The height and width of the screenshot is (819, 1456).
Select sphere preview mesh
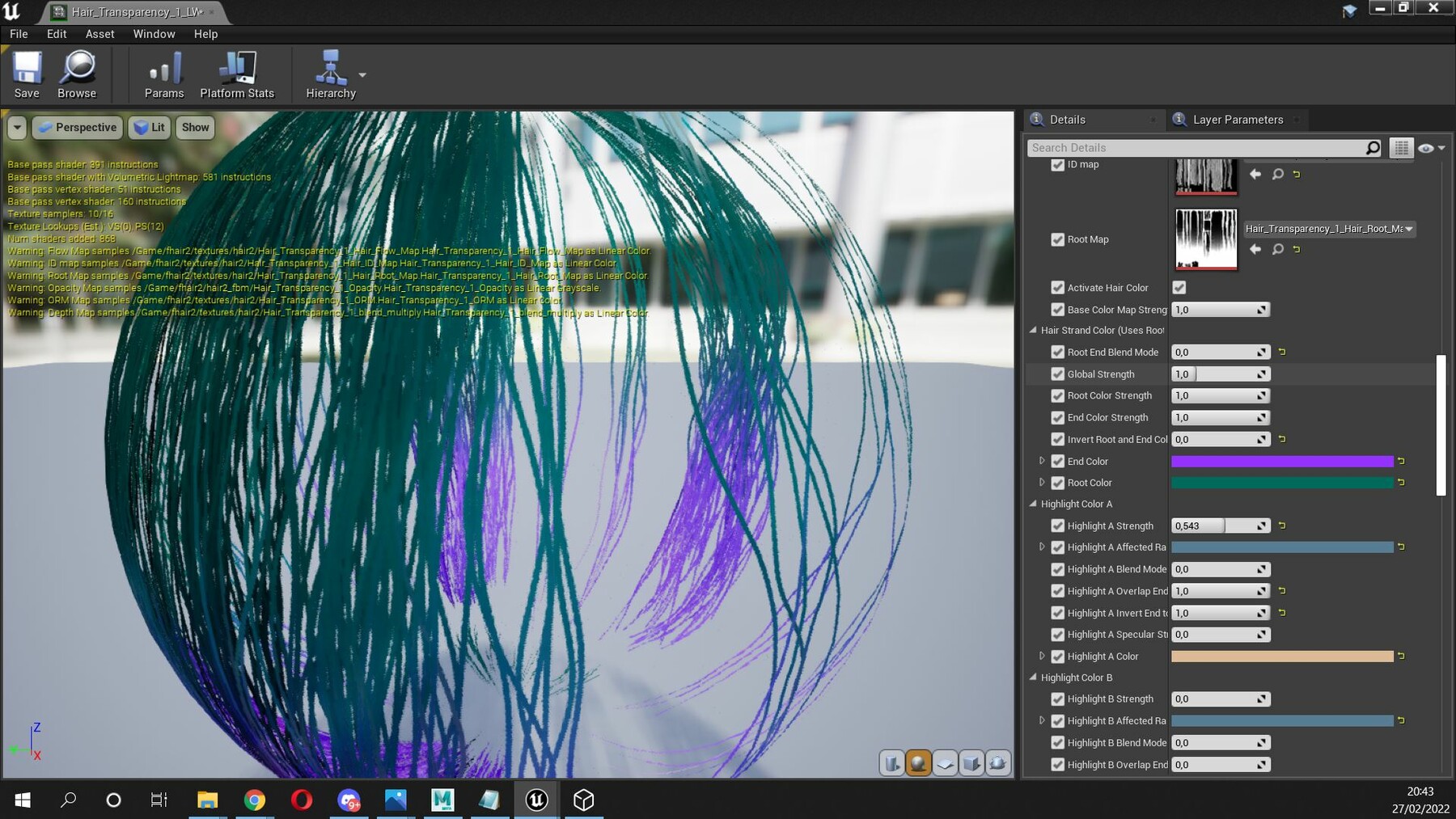point(918,763)
